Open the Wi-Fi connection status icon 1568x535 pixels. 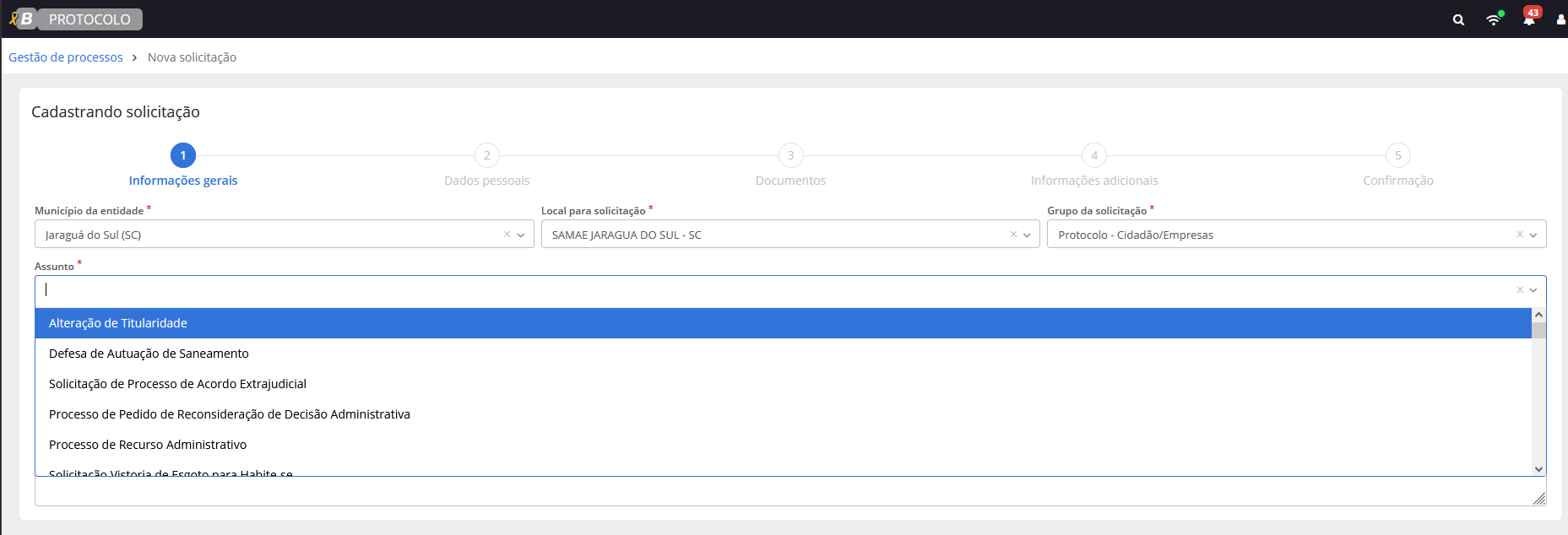click(x=1494, y=19)
